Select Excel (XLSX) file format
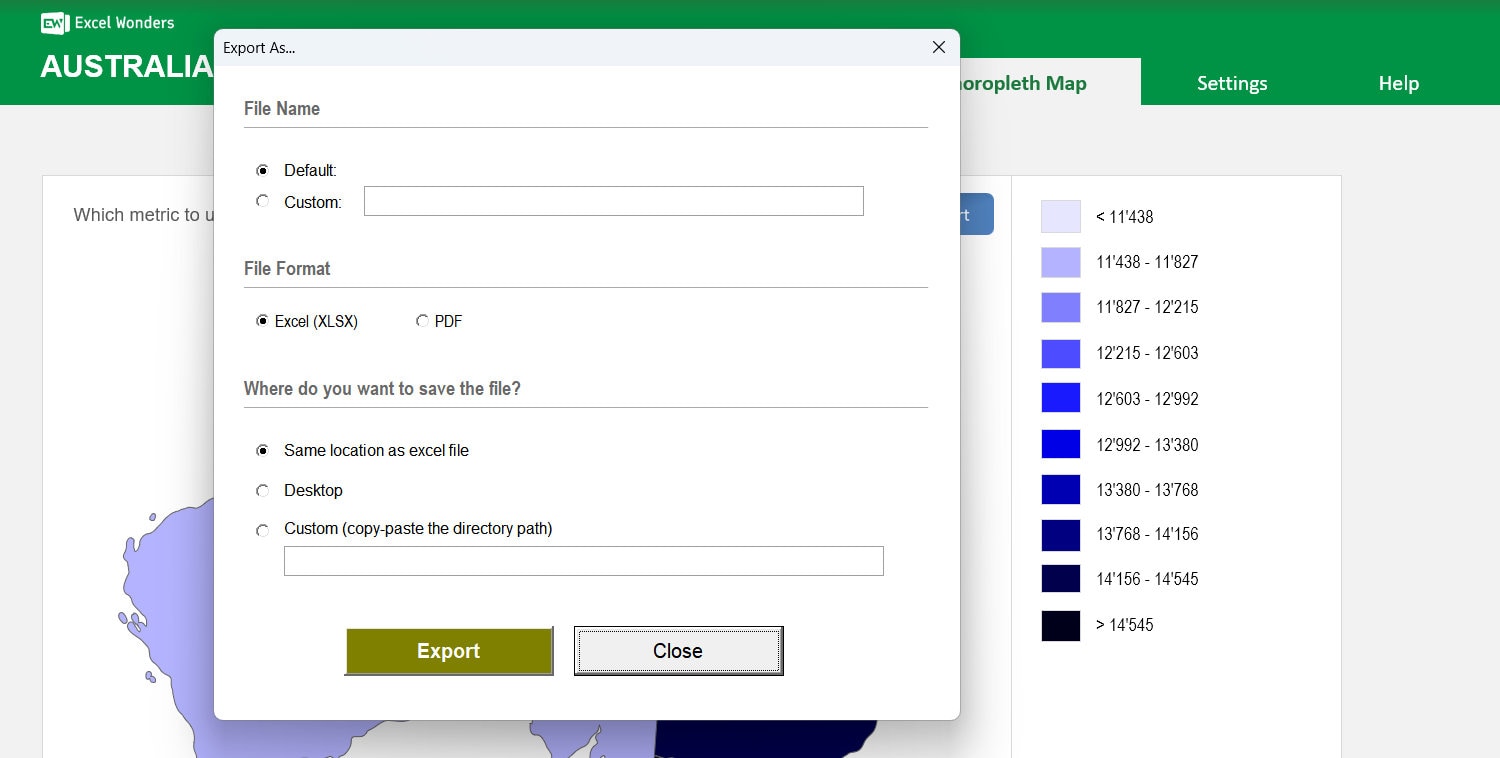This screenshot has height=758, width=1500. [263, 320]
